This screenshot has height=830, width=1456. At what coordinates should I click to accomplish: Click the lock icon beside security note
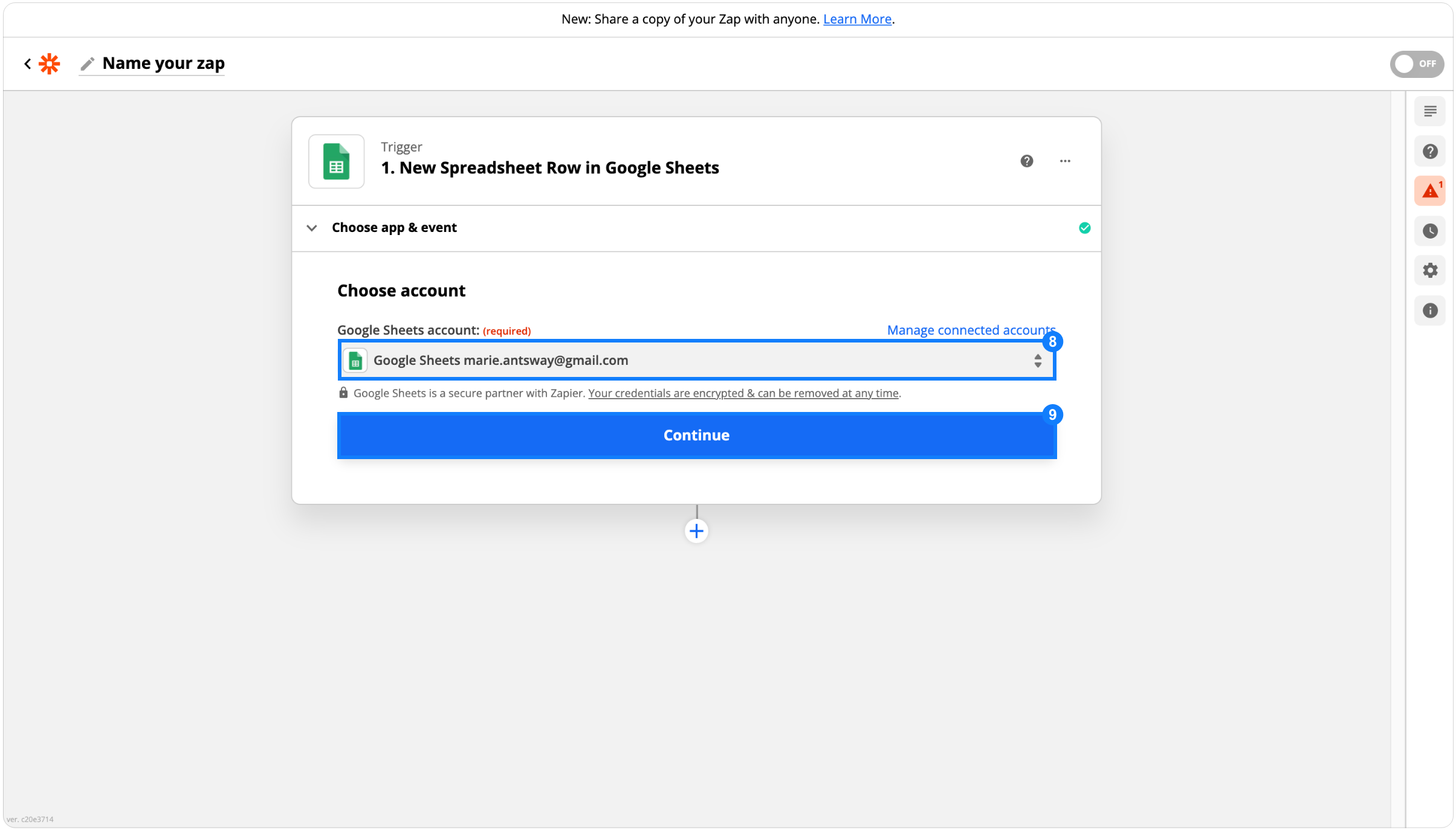(343, 393)
